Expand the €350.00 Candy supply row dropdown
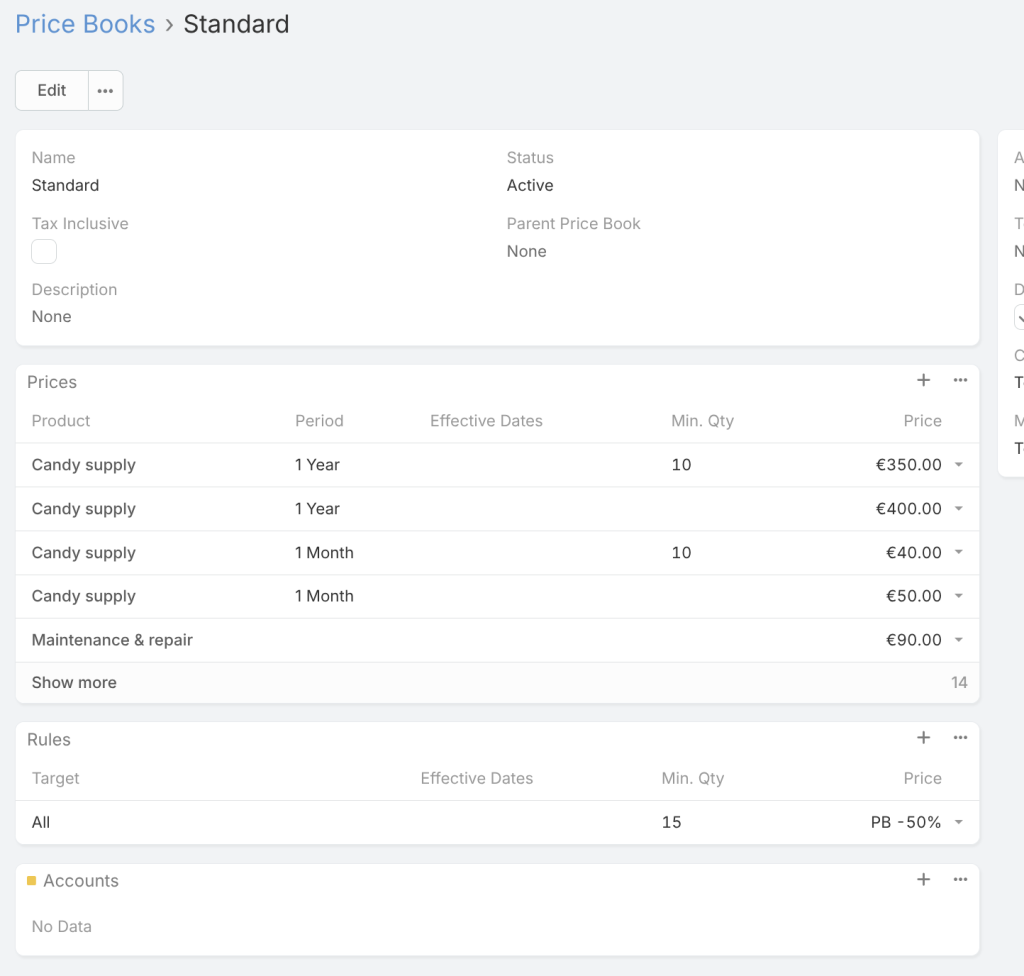Viewport: 1024px width, 976px height. (959, 465)
